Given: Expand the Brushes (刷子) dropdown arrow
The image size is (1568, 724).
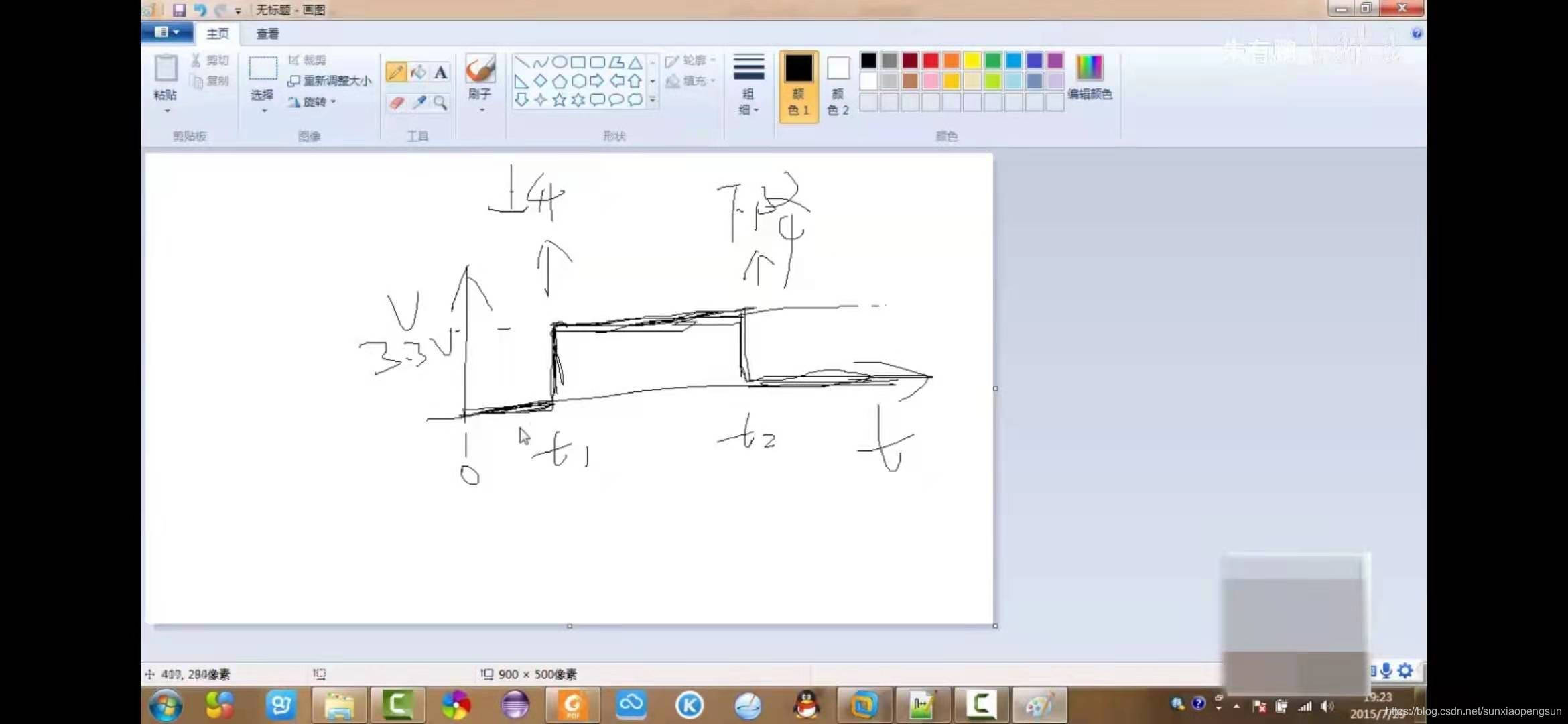Looking at the screenshot, I should (x=481, y=109).
